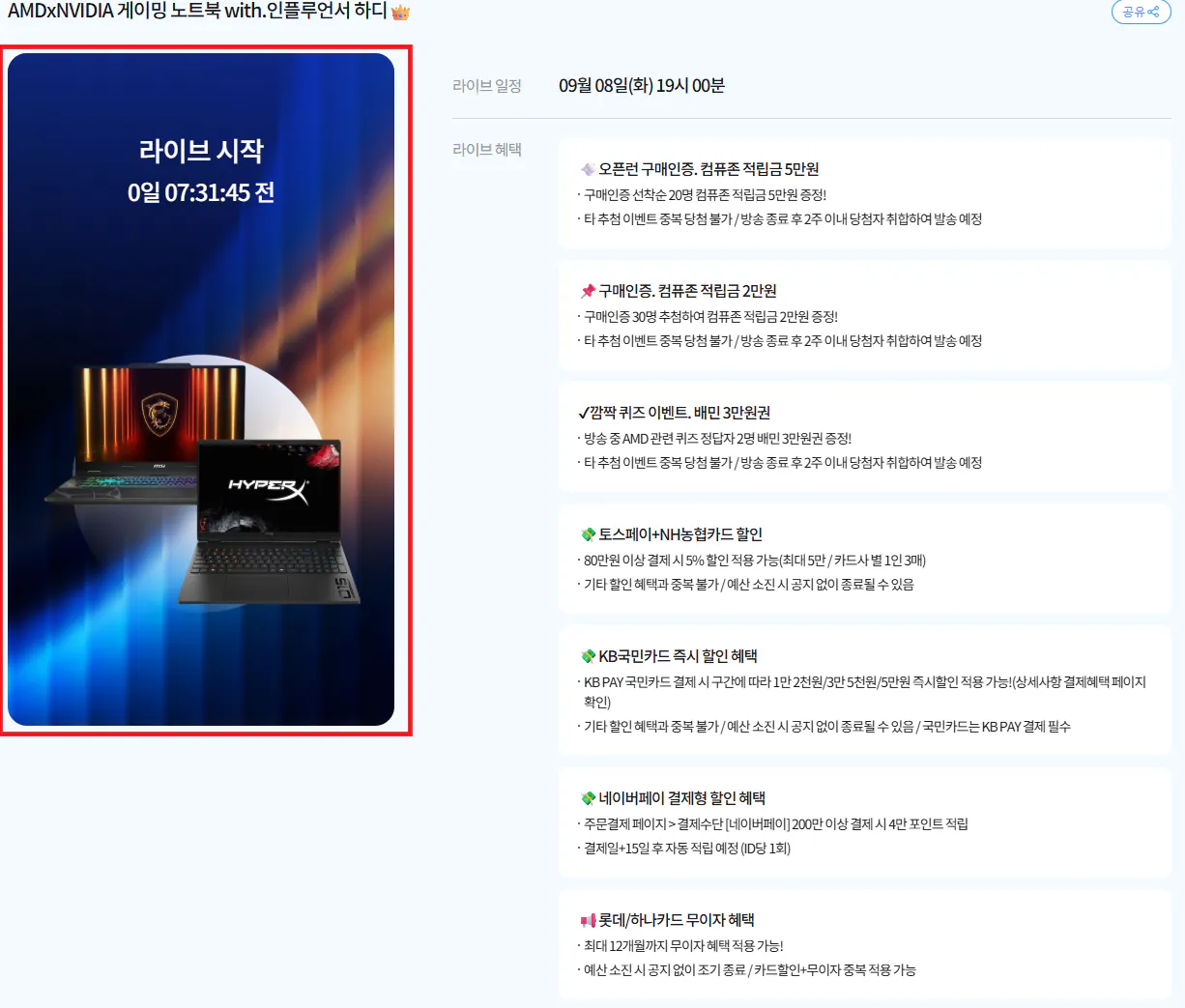Image resolution: width=1185 pixels, height=1008 pixels.
Task: Click the pushpin icon by 구매인증 2만원
Action: click(x=588, y=291)
